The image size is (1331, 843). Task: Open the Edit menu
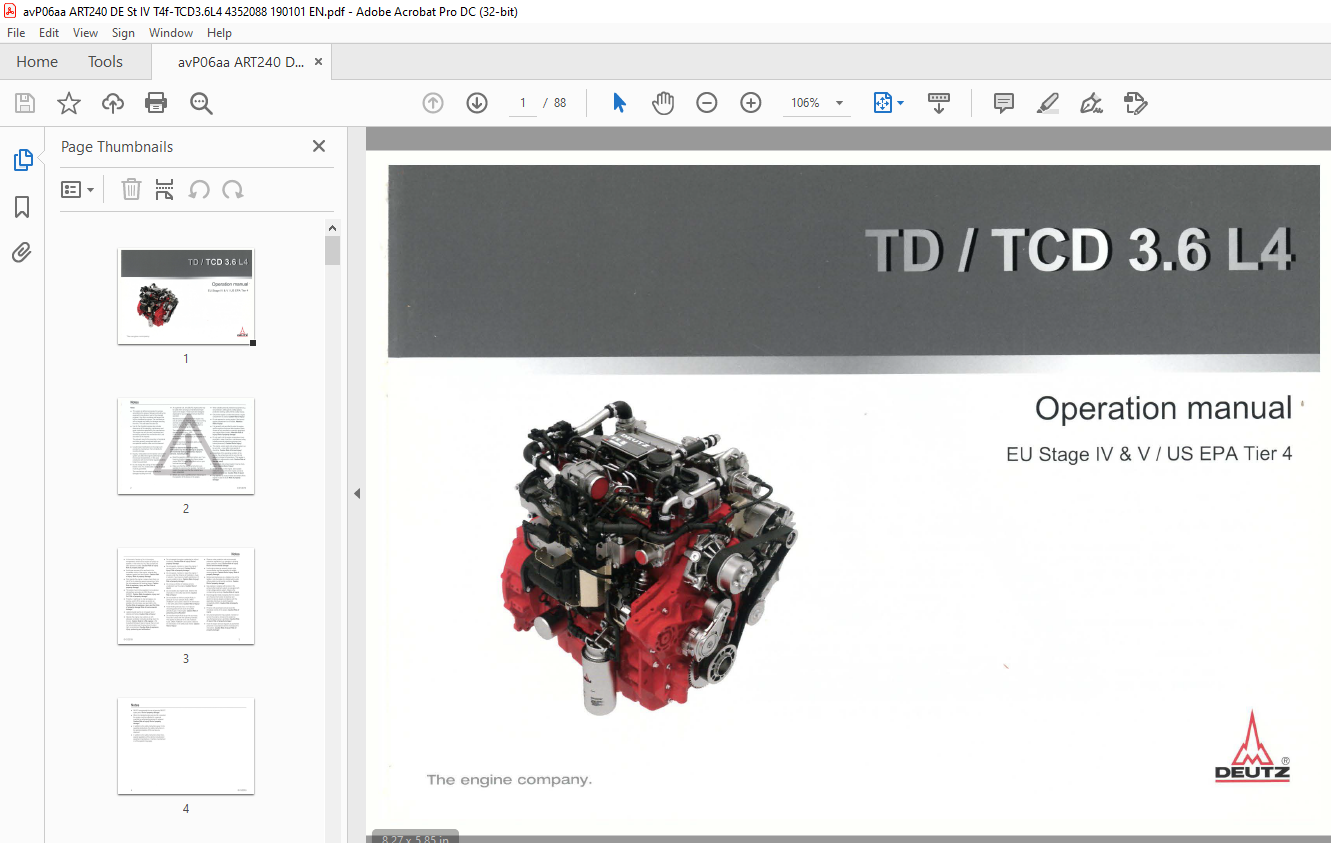click(49, 33)
